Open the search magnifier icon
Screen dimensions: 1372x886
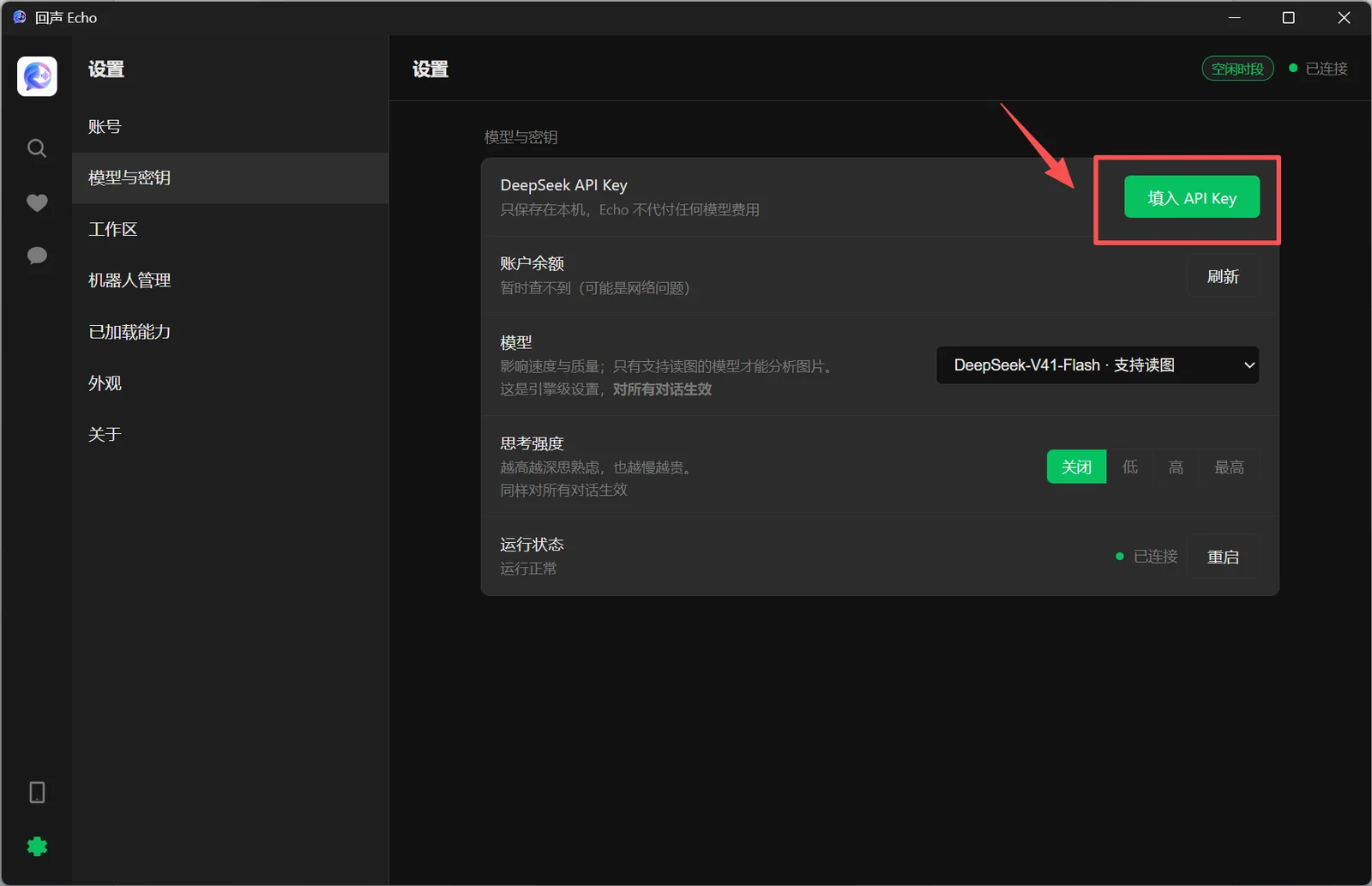(37, 148)
